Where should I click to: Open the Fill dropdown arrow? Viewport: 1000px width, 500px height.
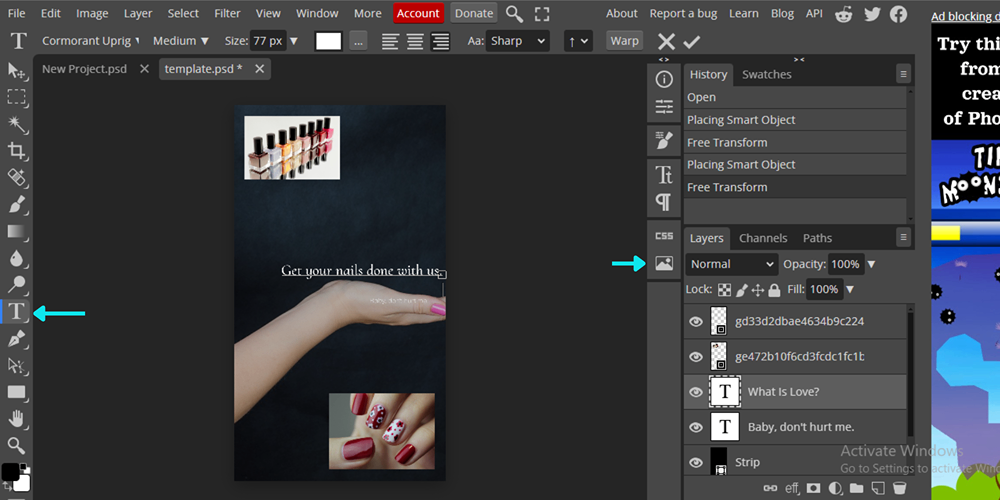[850, 290]
